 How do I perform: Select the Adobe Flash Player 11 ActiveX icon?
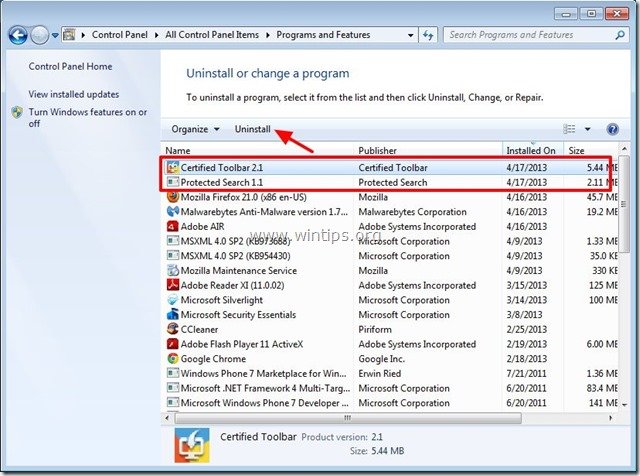pos(173,344)
